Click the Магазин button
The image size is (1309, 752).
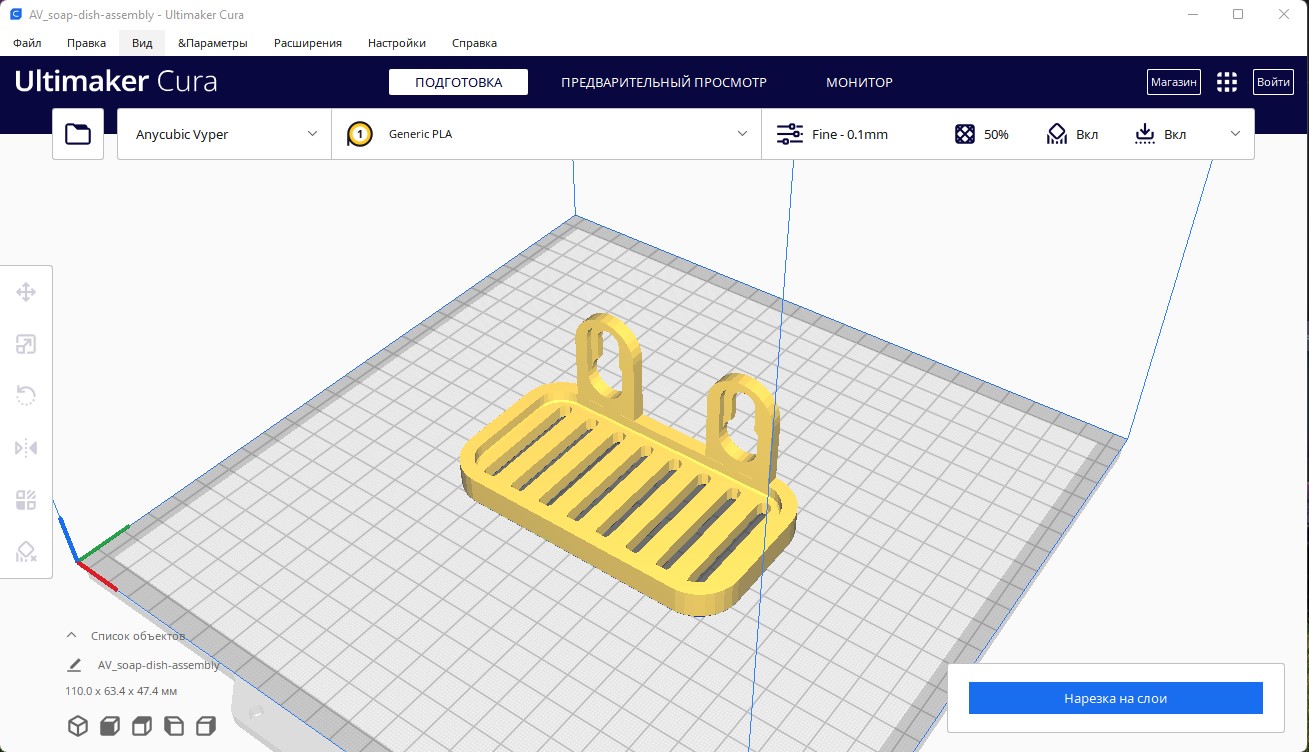tap(1173, 82)
